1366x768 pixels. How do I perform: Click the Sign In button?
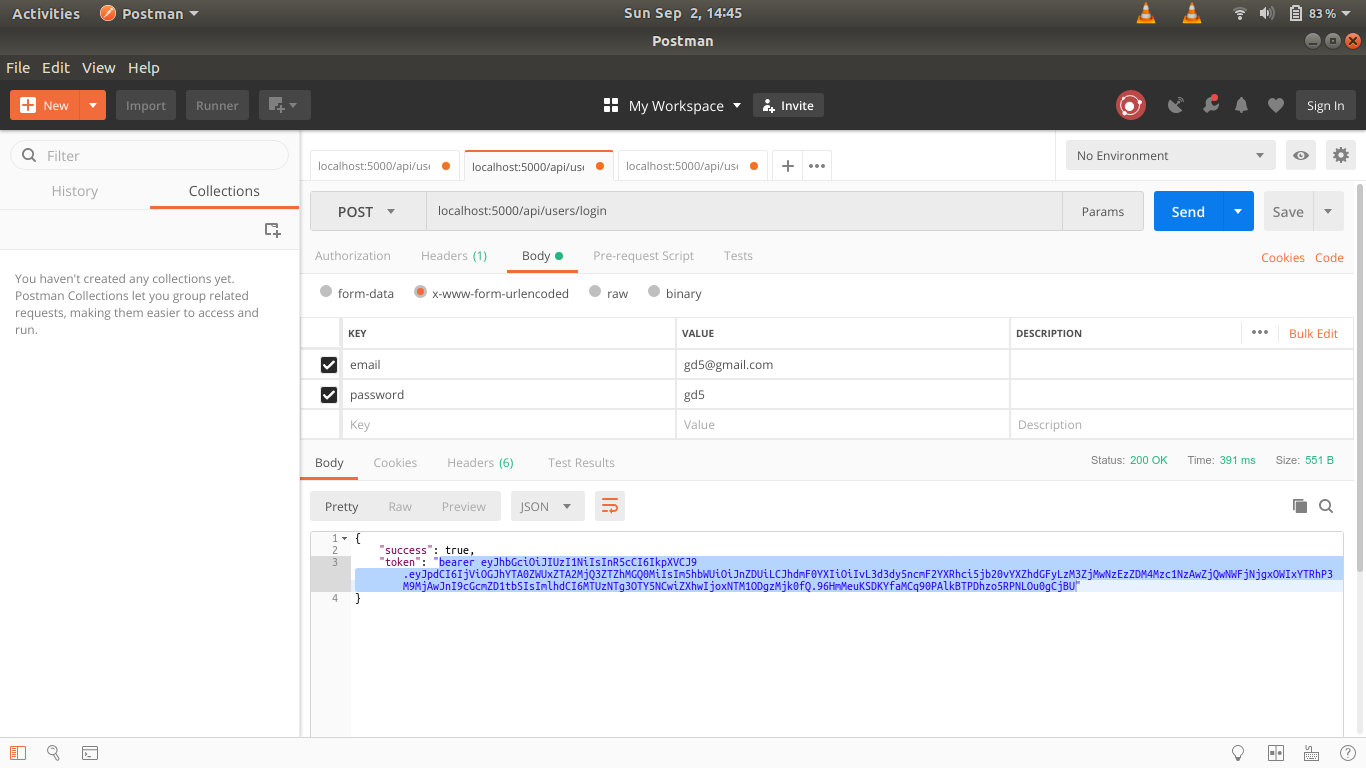(x=1325, y=105)
